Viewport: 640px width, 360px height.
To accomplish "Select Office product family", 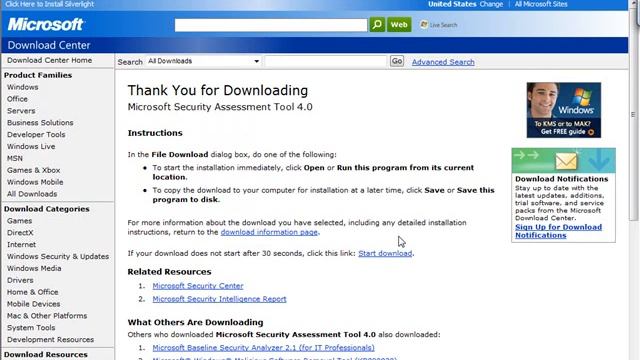I will [17, 99].
